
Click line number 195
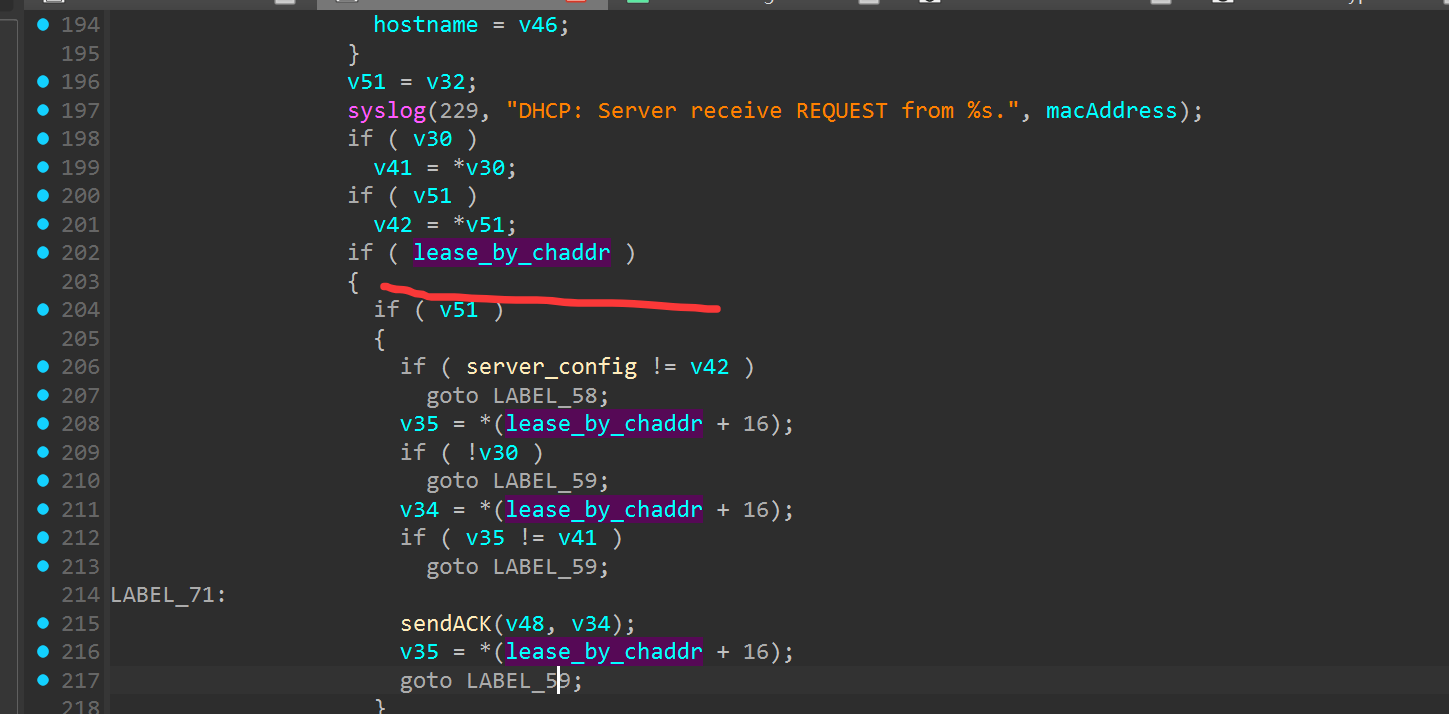[81, 53]
